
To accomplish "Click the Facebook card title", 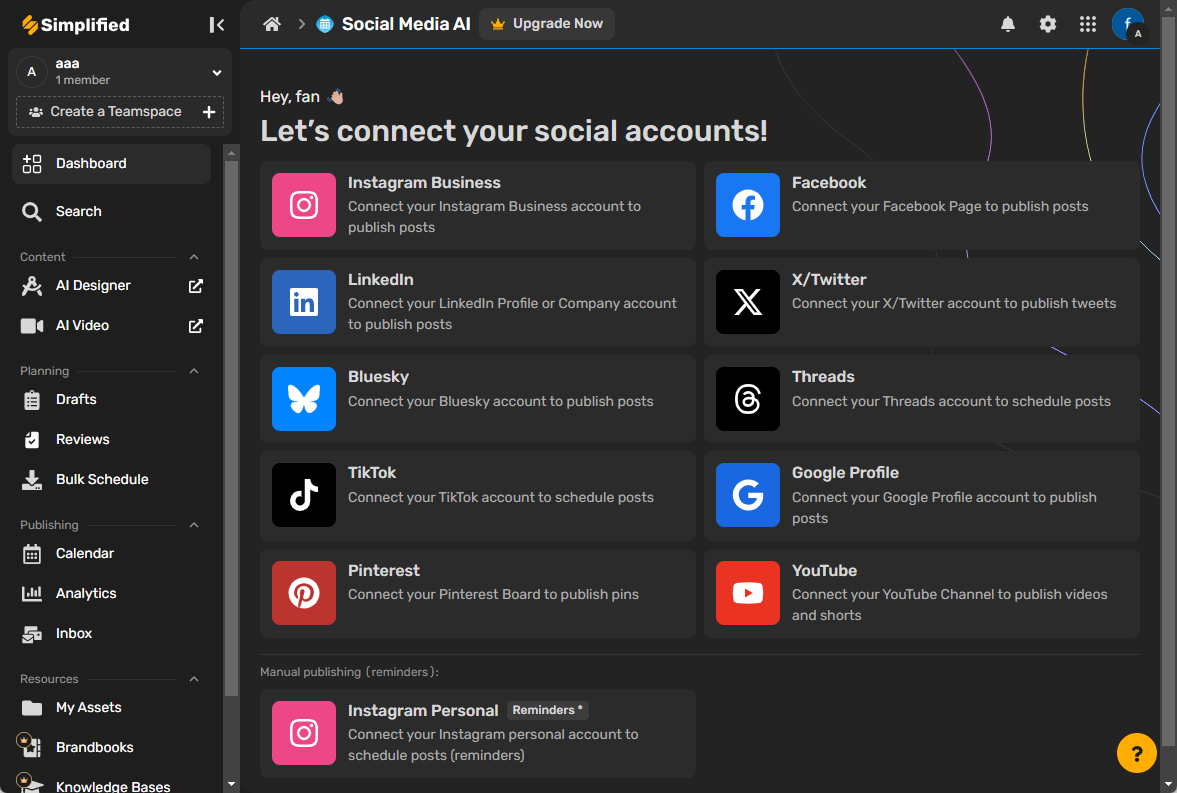I will pyautogui.click(x=829, y=182).
